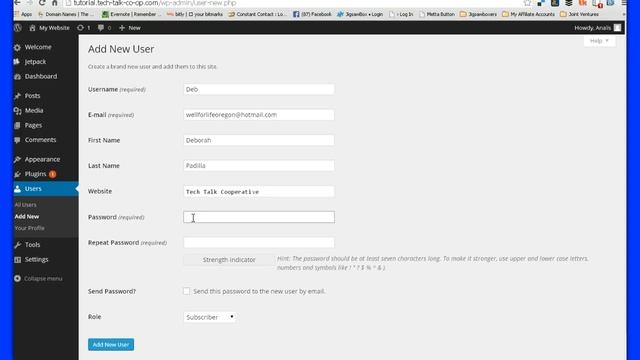
Task: Open Appearance in the sidebar
Action: [42, 159]
